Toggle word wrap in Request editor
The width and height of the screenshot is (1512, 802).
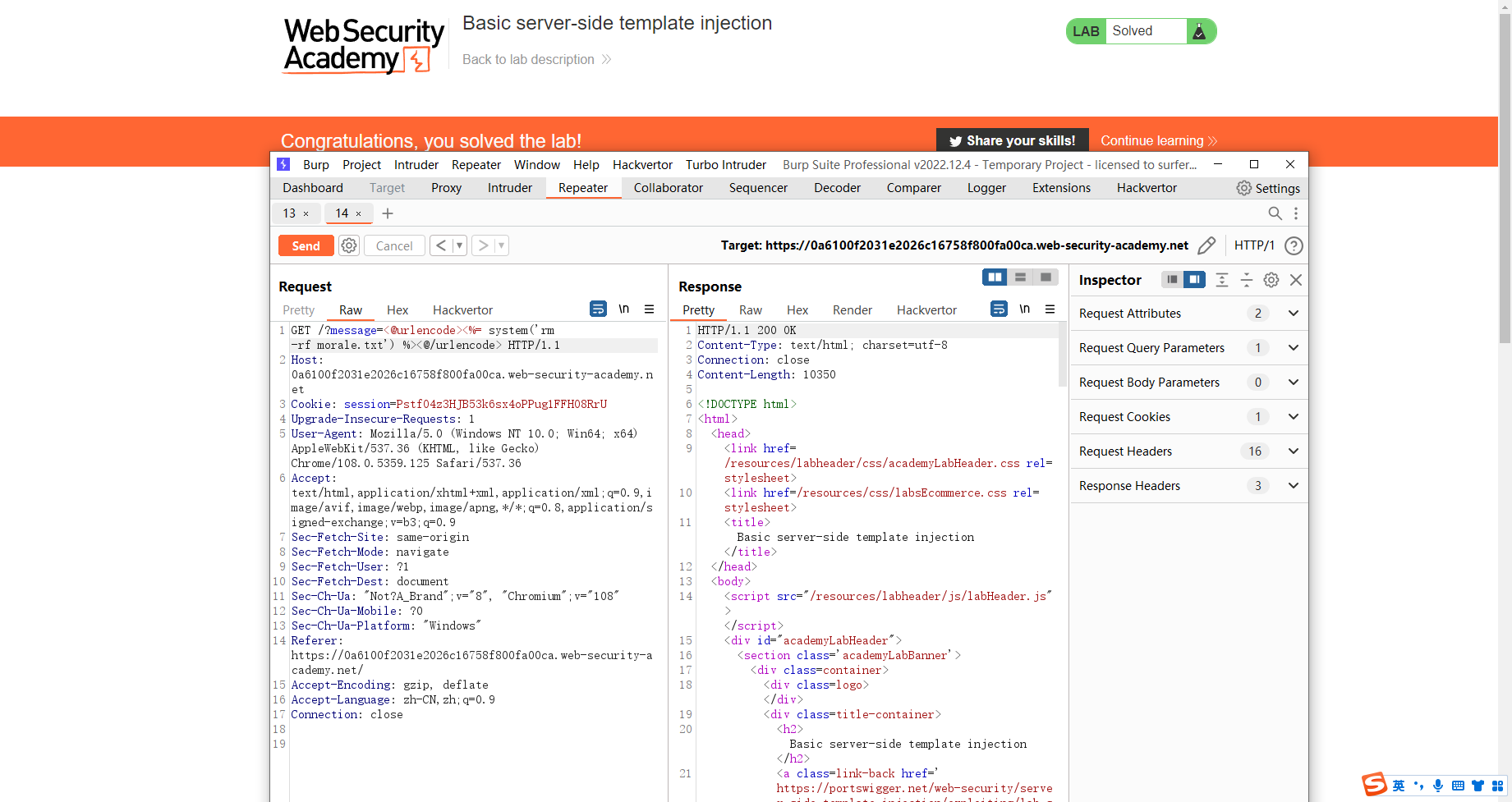click(599, 309)
